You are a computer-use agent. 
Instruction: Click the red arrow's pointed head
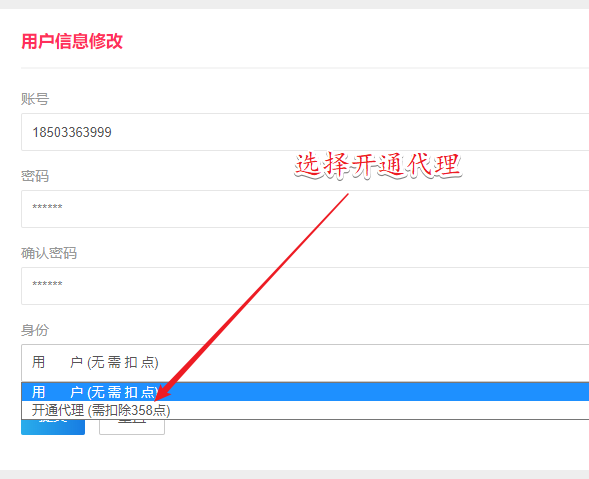pos(161,393)
